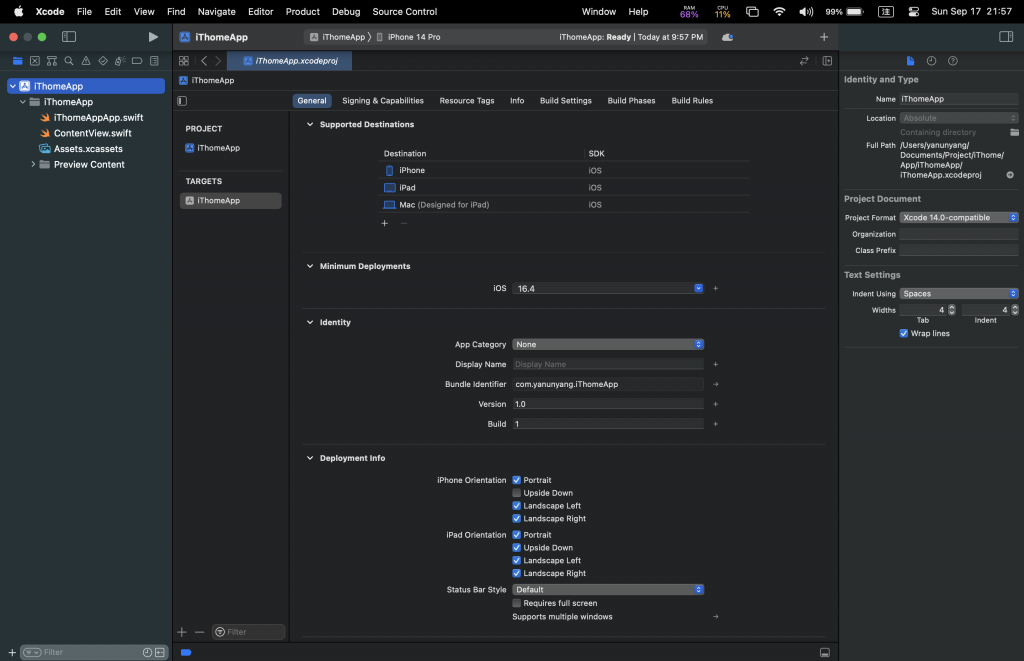Open the App Category dropdown
Screen dimensions: 1024x661
point(608,344)
